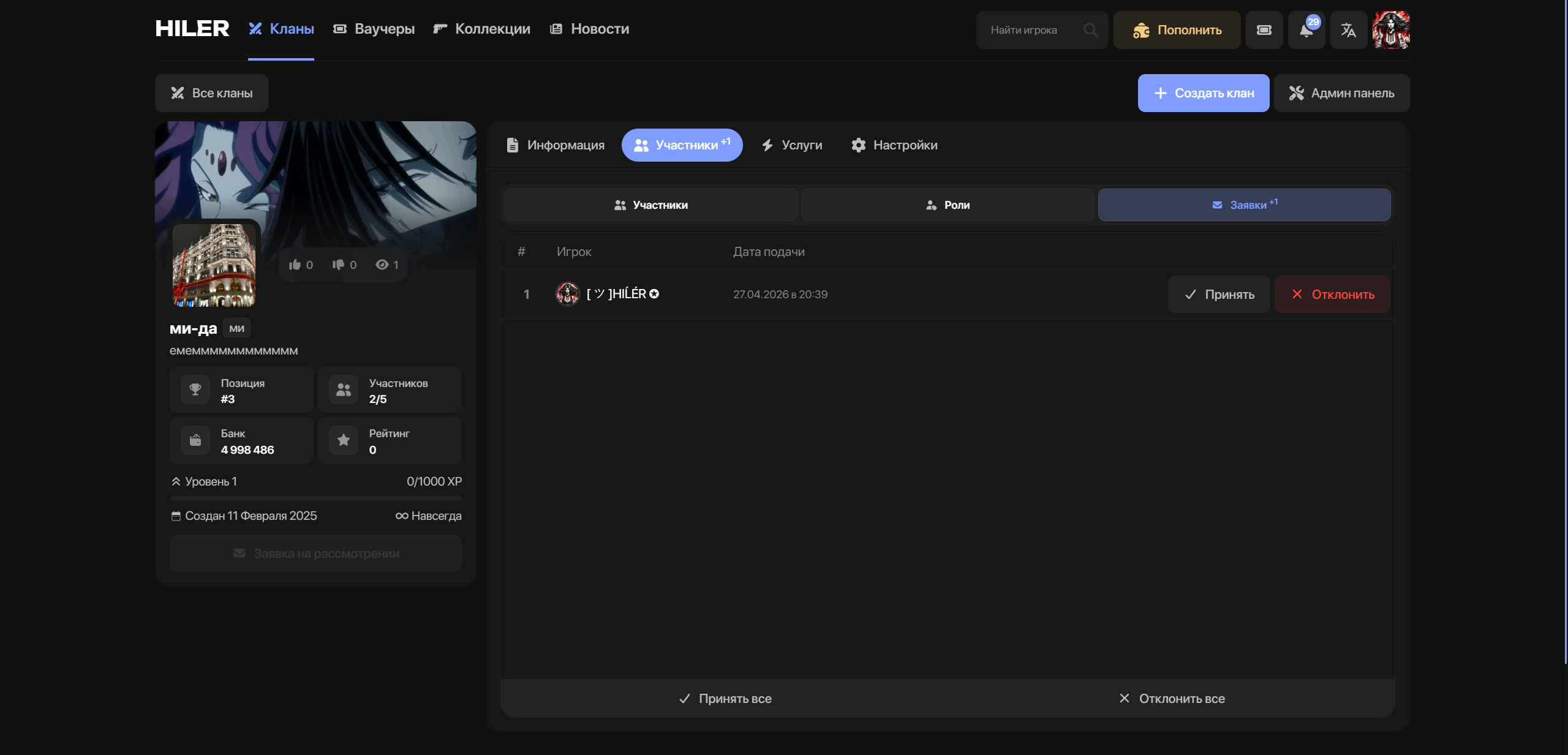The image size is (1568, 755).
Task: Click the bank value 4 998 486
Action: tap(247, 449)
